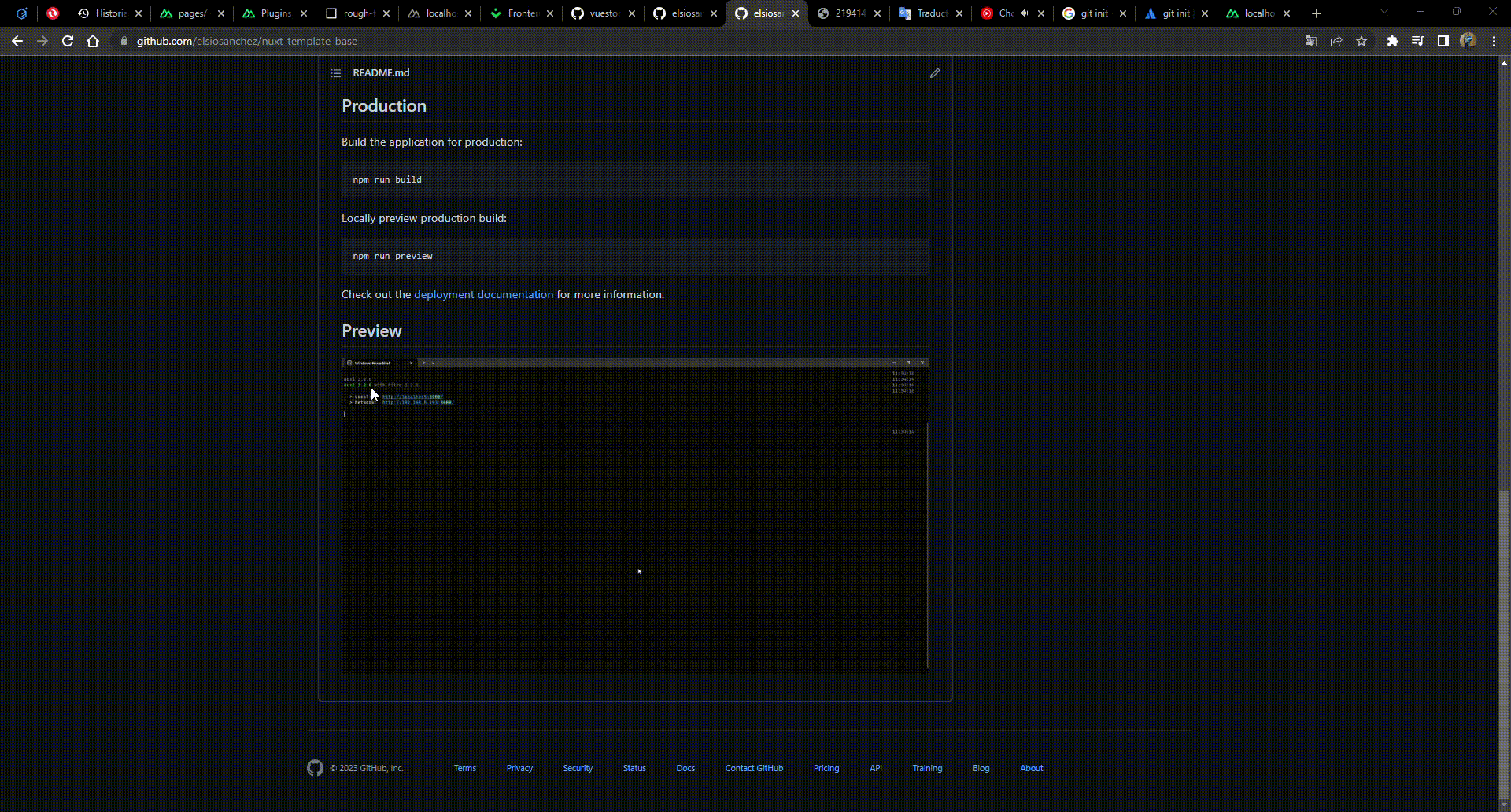The image size is (1511, 812).
Task: Open the deployment documentation link
Action: click(482, 294)
